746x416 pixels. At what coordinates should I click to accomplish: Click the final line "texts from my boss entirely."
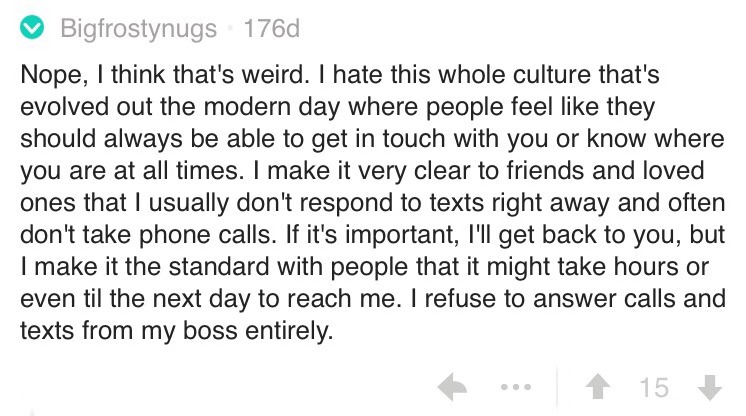tap(177, 330)
